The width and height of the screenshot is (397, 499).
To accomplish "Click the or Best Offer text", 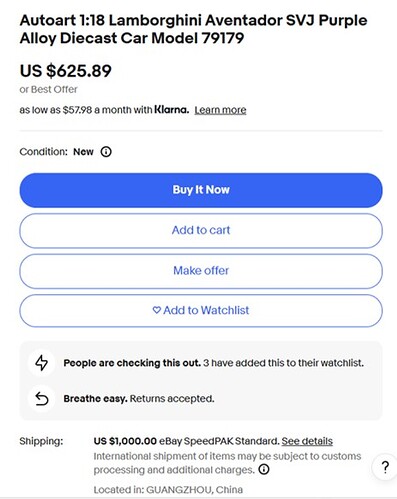I will tap(48, 89).
